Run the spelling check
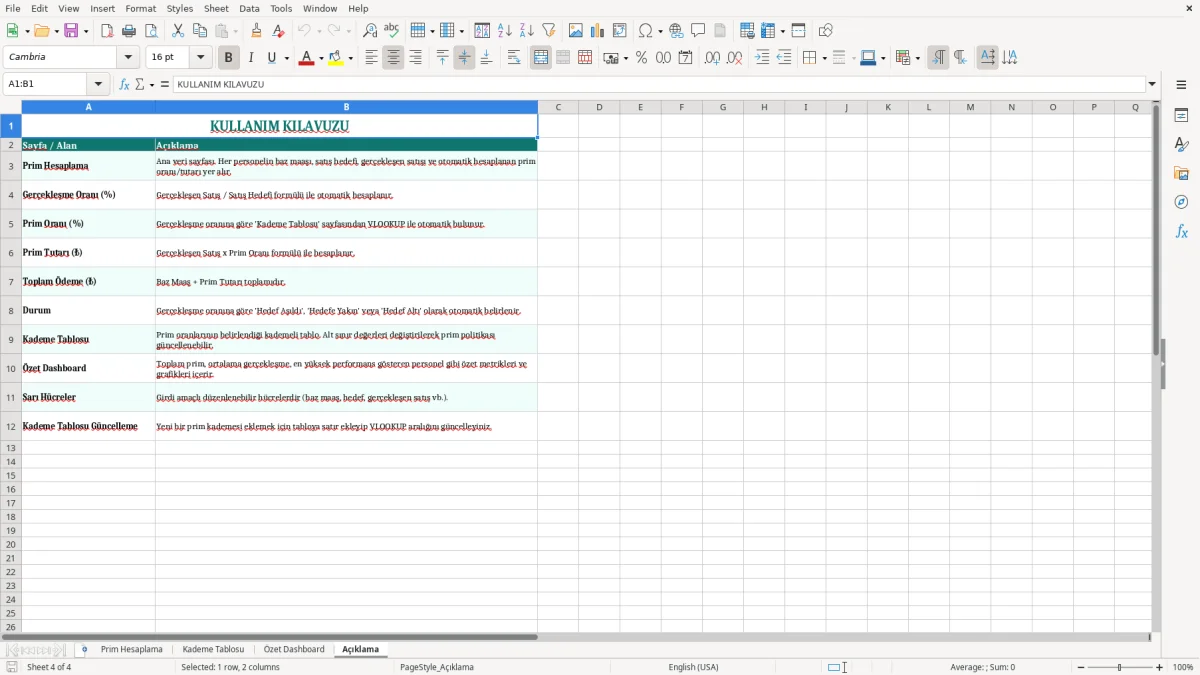The width and height of the screenshot is (1200, 675). coord(392,31)
